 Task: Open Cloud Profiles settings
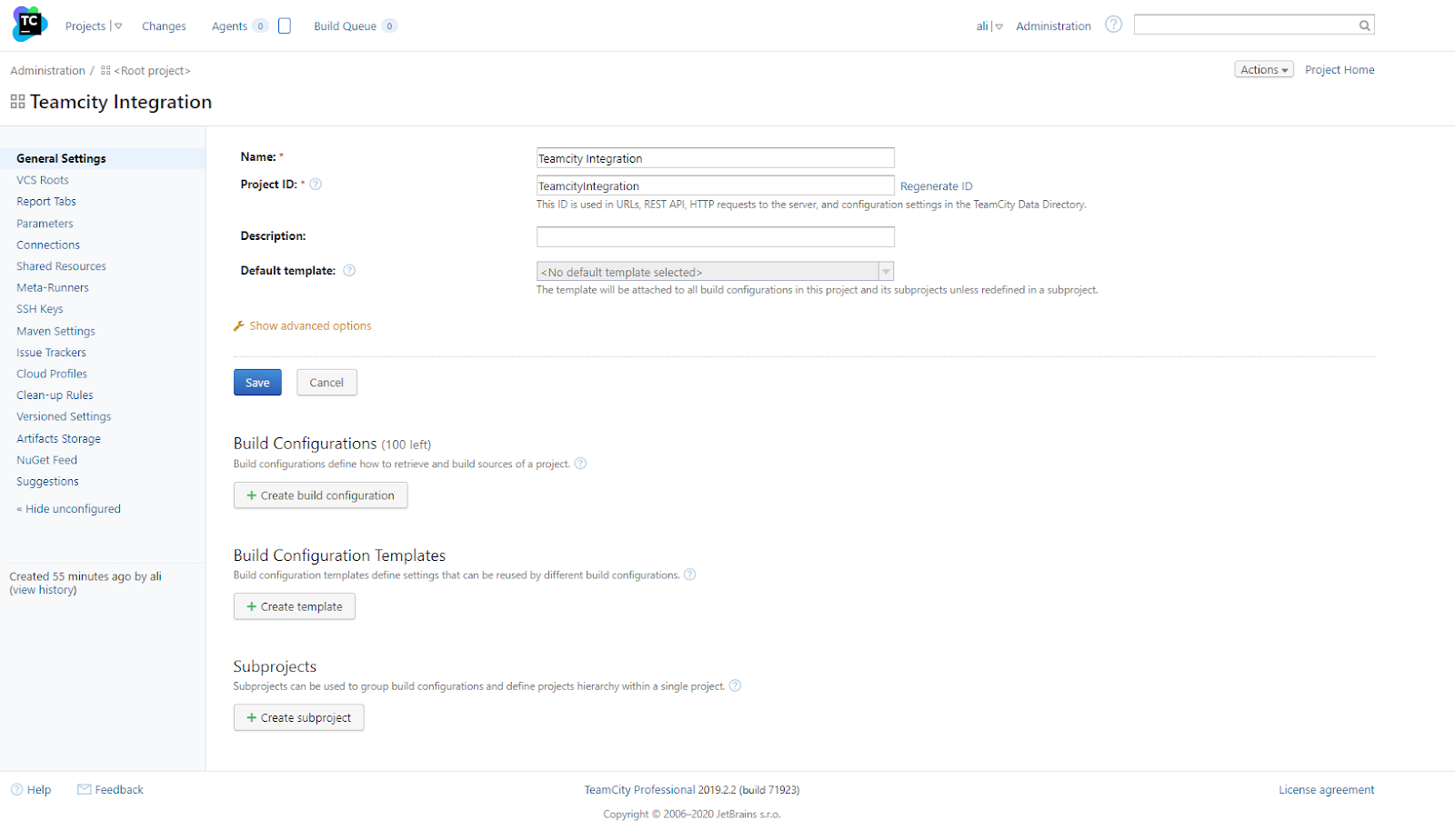pos(52,374)
